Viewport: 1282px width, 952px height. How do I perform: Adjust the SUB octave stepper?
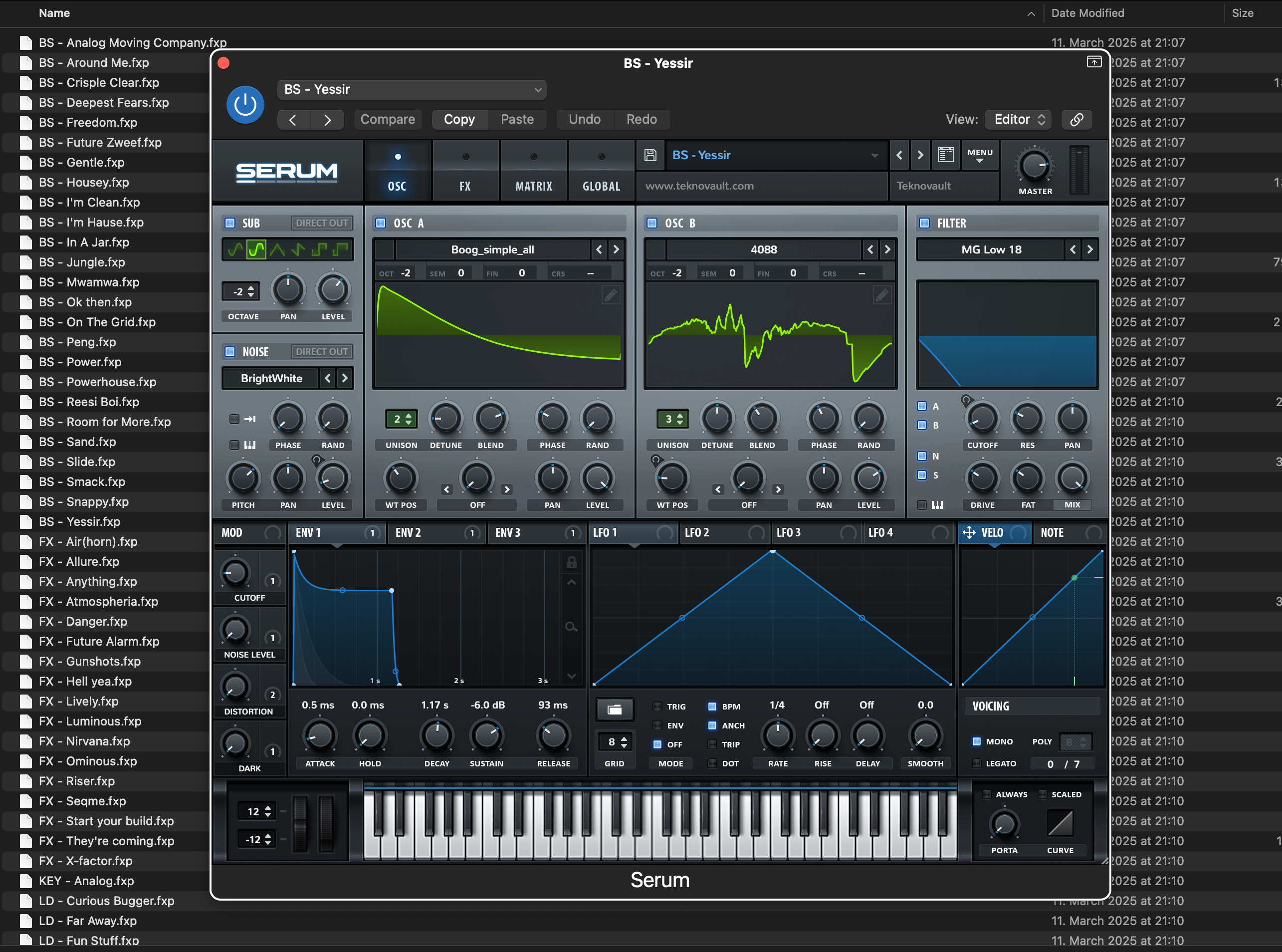point(241,292)
